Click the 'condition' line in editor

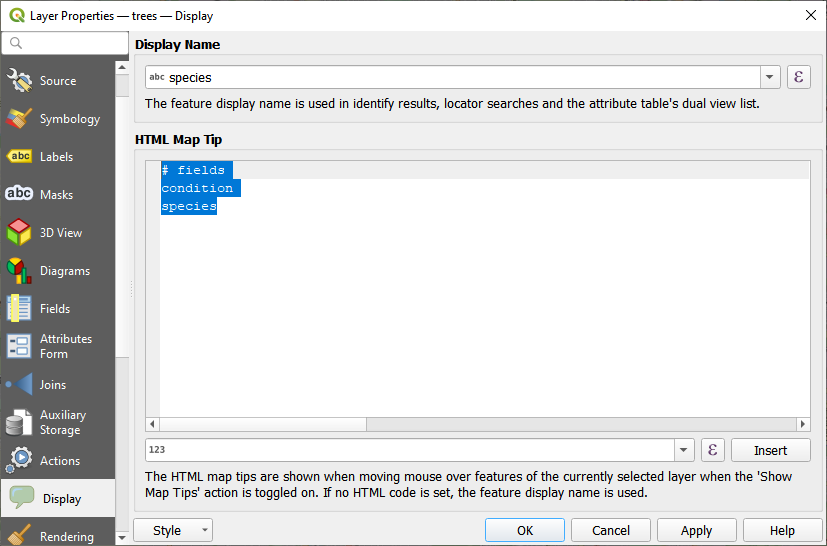(197, 188)
